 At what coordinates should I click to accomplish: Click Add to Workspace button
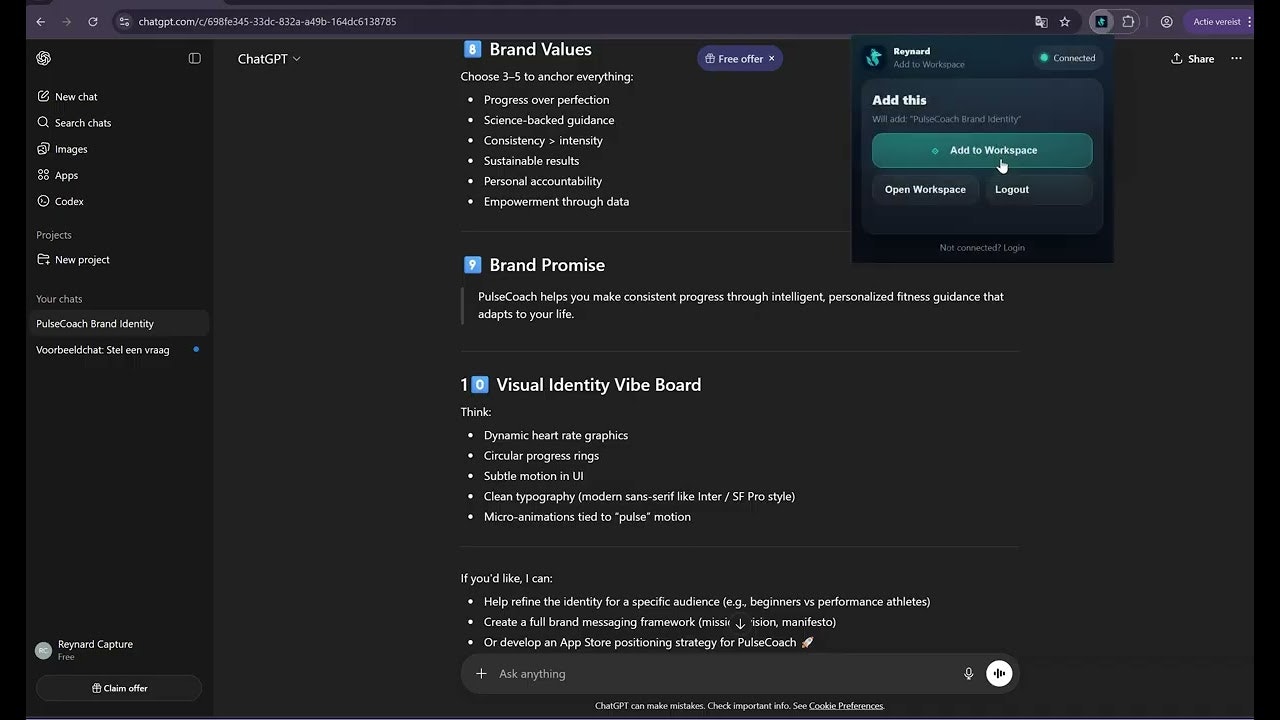982,151
